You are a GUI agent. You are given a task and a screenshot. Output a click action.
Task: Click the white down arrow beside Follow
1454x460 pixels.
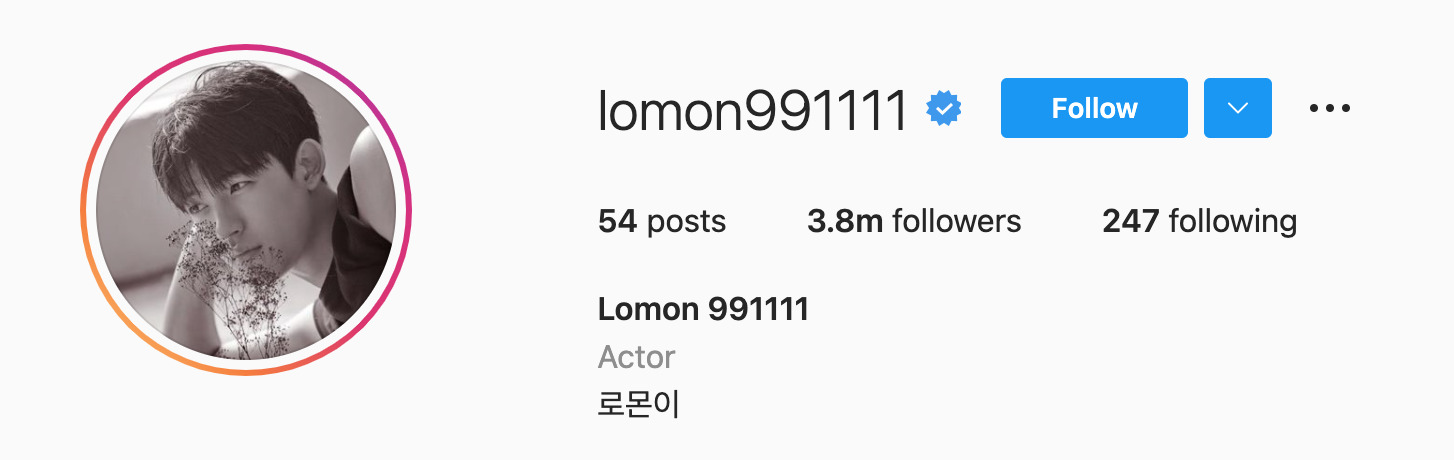pos(1238,108)
